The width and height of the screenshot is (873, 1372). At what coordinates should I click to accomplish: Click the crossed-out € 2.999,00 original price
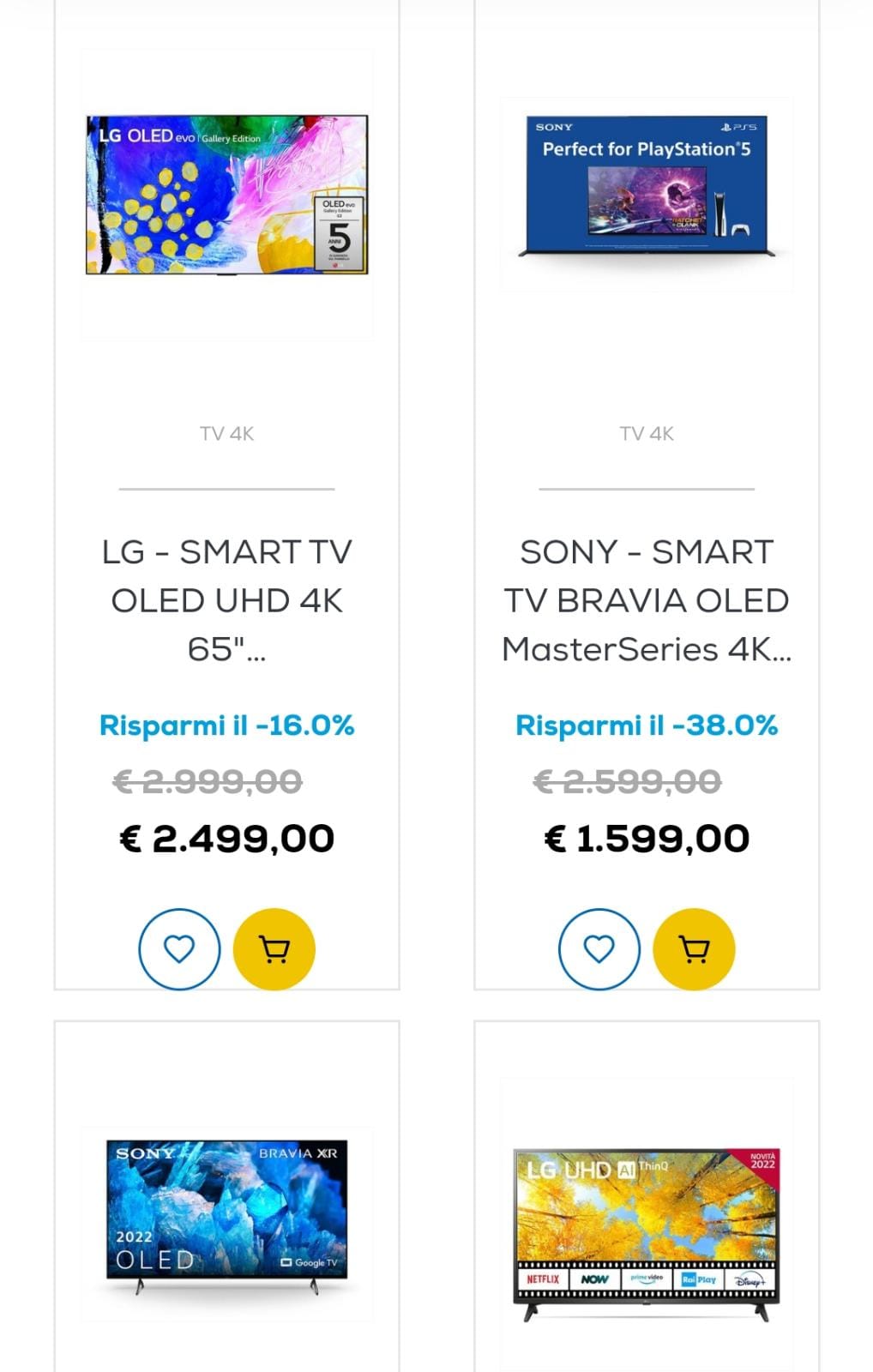(208, 782)
